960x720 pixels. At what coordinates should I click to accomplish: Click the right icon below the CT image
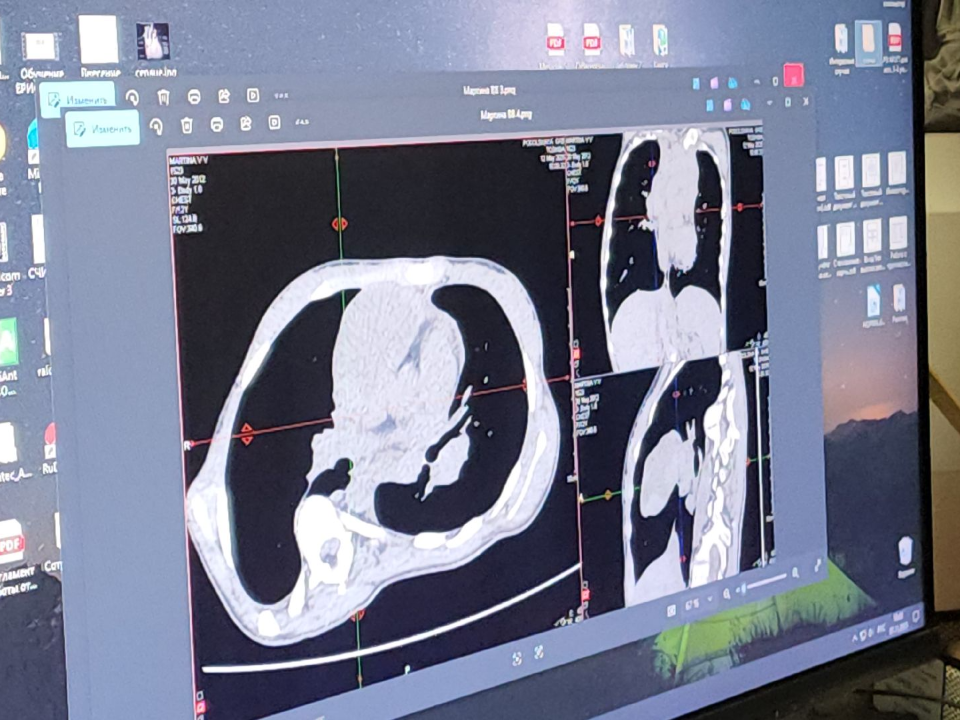pyautogui.click(x=539, y=652)
